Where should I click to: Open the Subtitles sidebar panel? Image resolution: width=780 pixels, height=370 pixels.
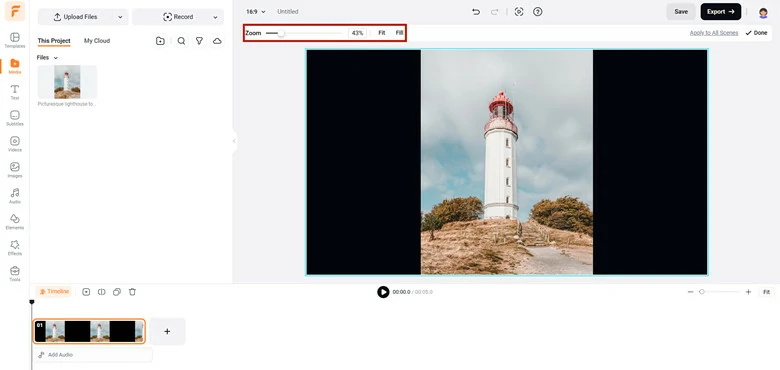point(15,118)
